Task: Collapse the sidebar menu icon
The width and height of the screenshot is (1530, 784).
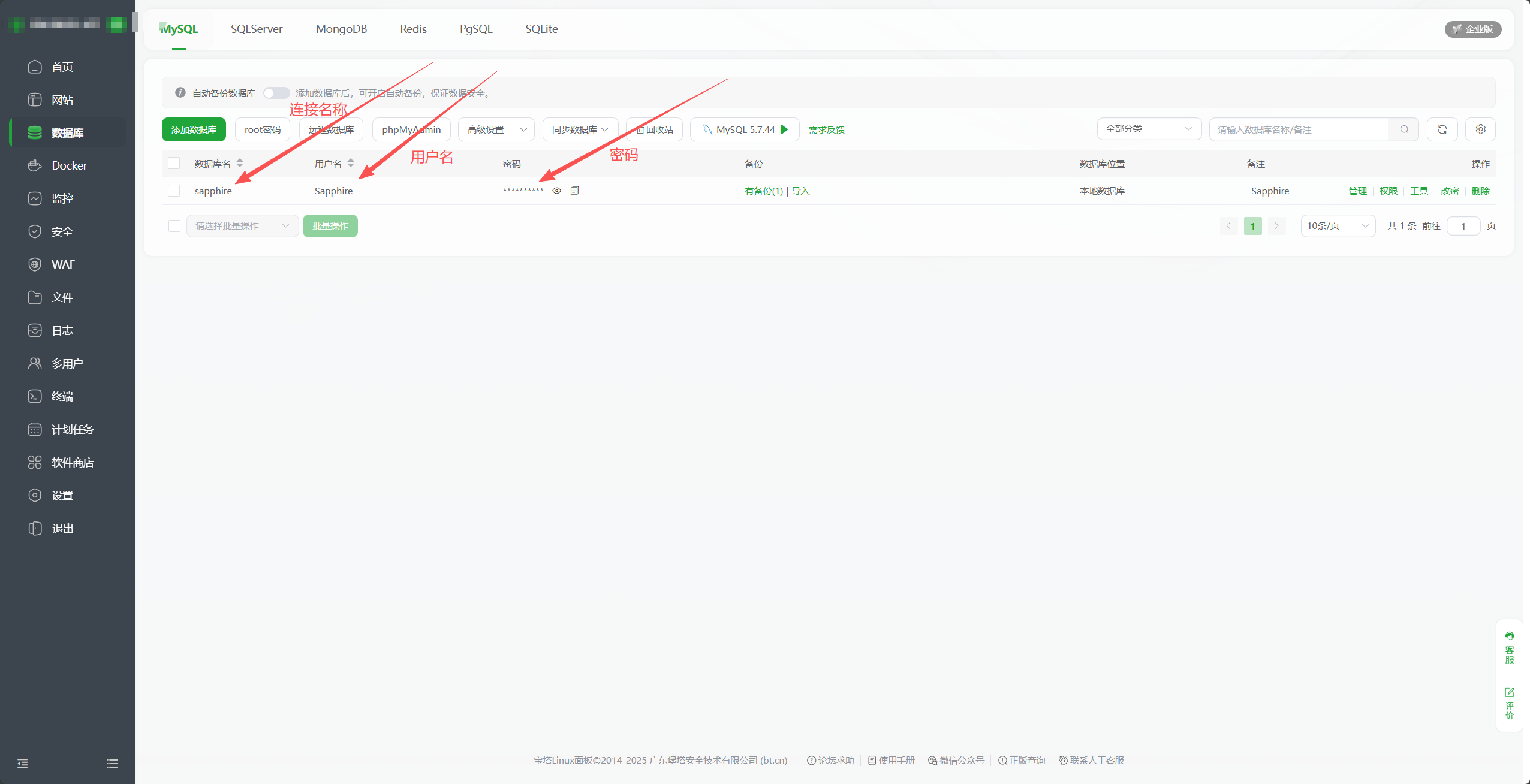Action: pyautogui.click(x=23, y=763)
